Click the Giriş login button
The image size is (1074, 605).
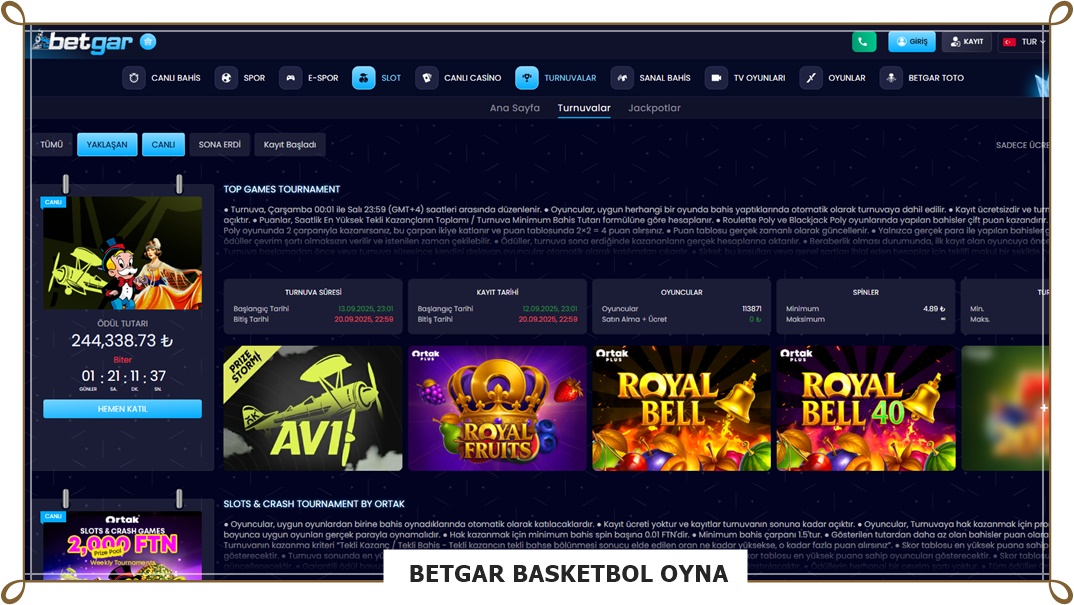911,42
